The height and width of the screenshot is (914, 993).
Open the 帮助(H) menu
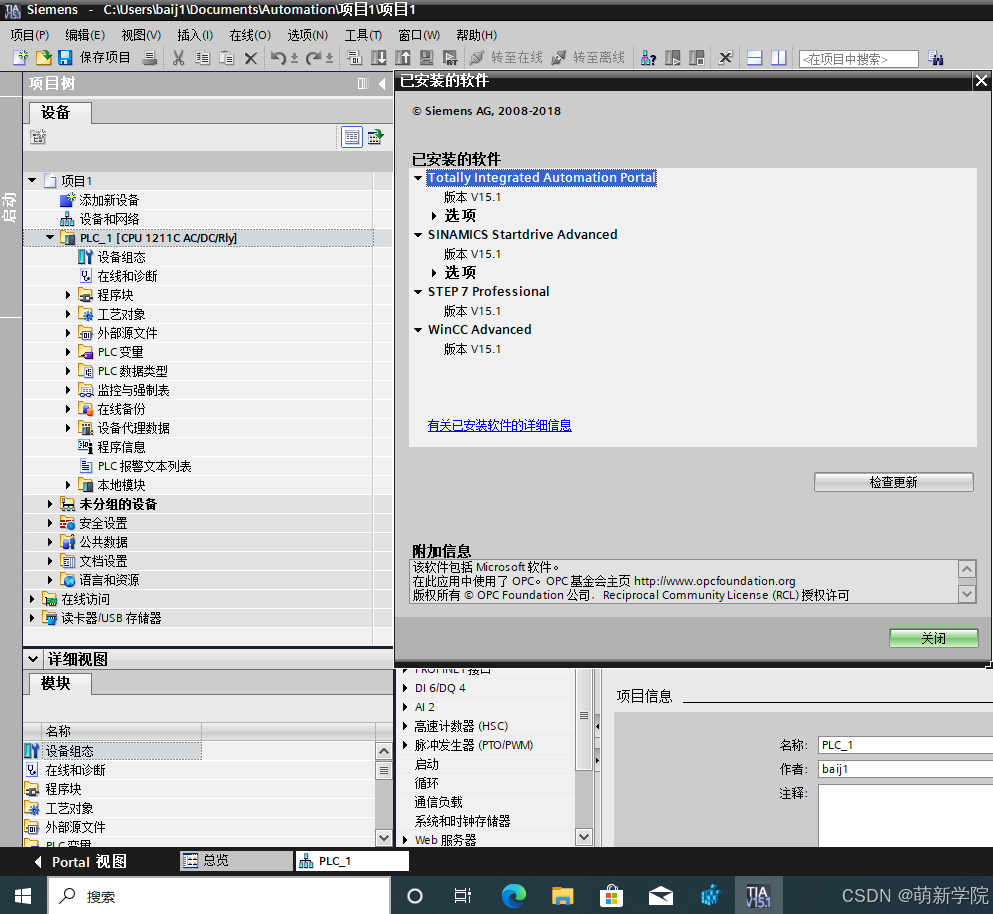click(476, 35)
